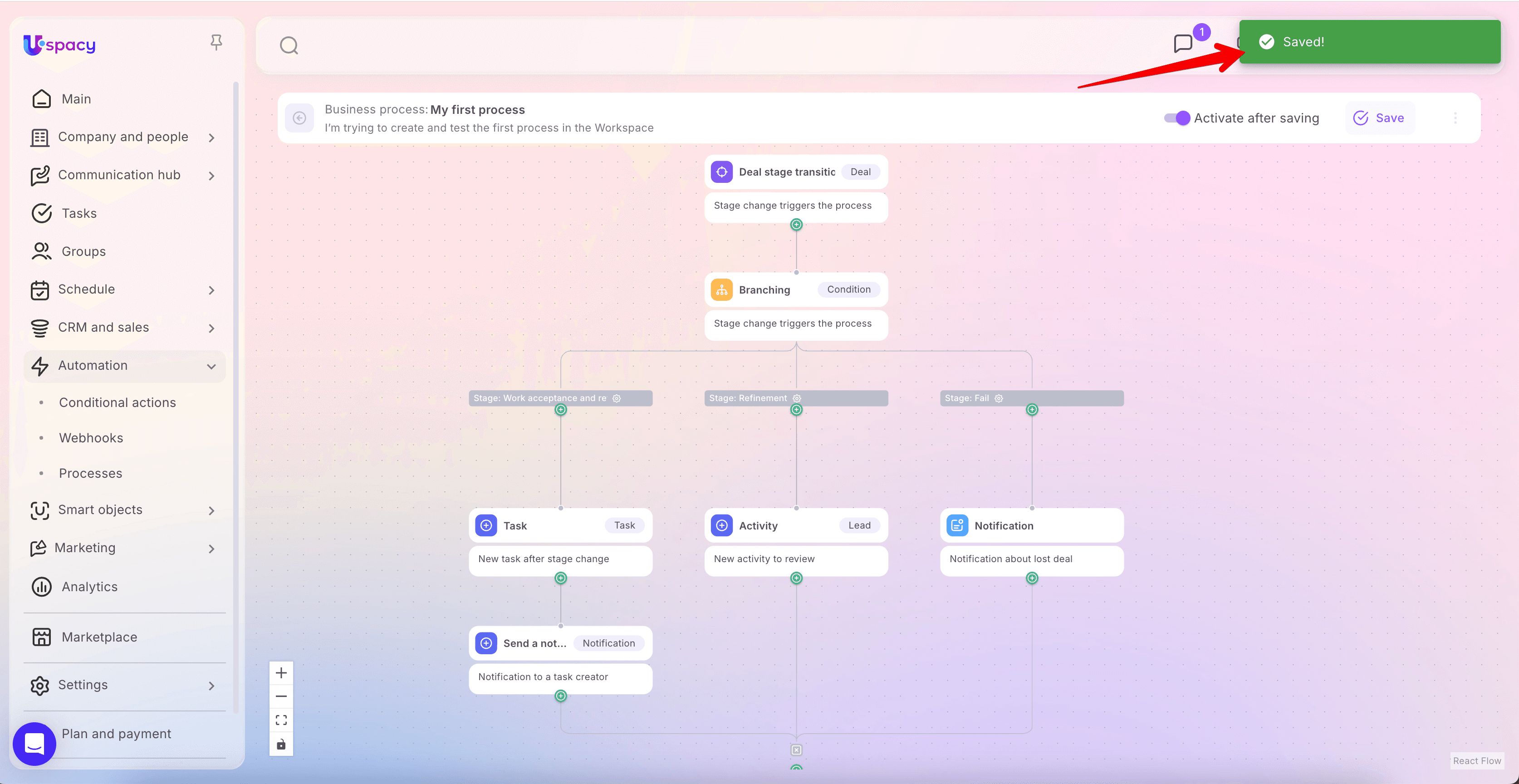1519x784 pixels.
Task: Toggle Activate after saving switch
Action: pos(1176,118)
